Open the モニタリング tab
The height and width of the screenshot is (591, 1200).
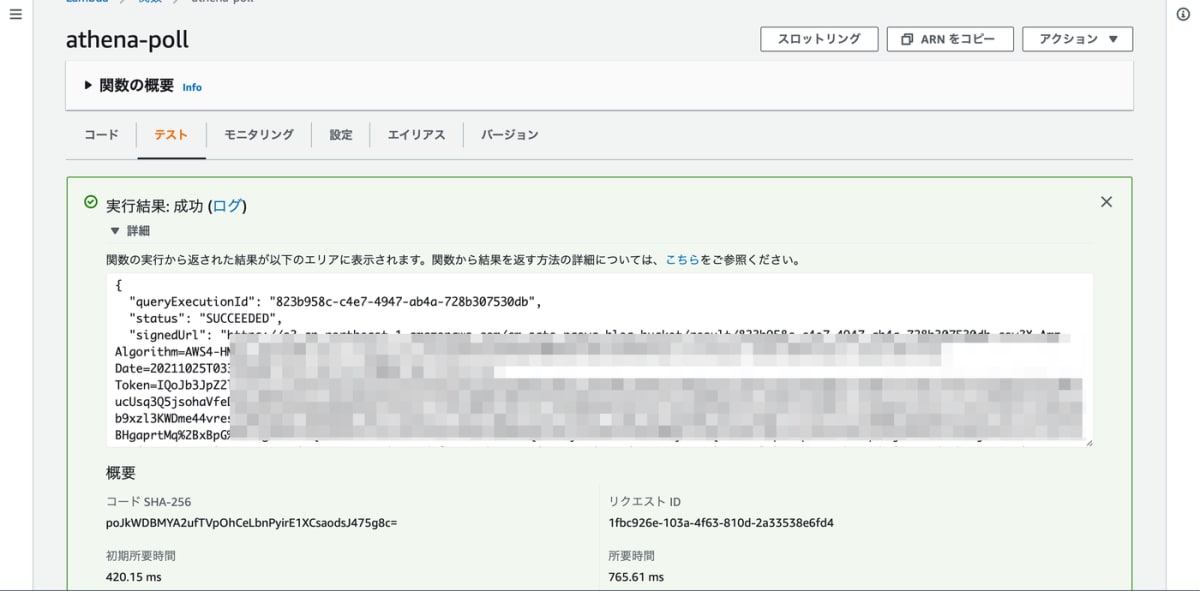[259, 135]
